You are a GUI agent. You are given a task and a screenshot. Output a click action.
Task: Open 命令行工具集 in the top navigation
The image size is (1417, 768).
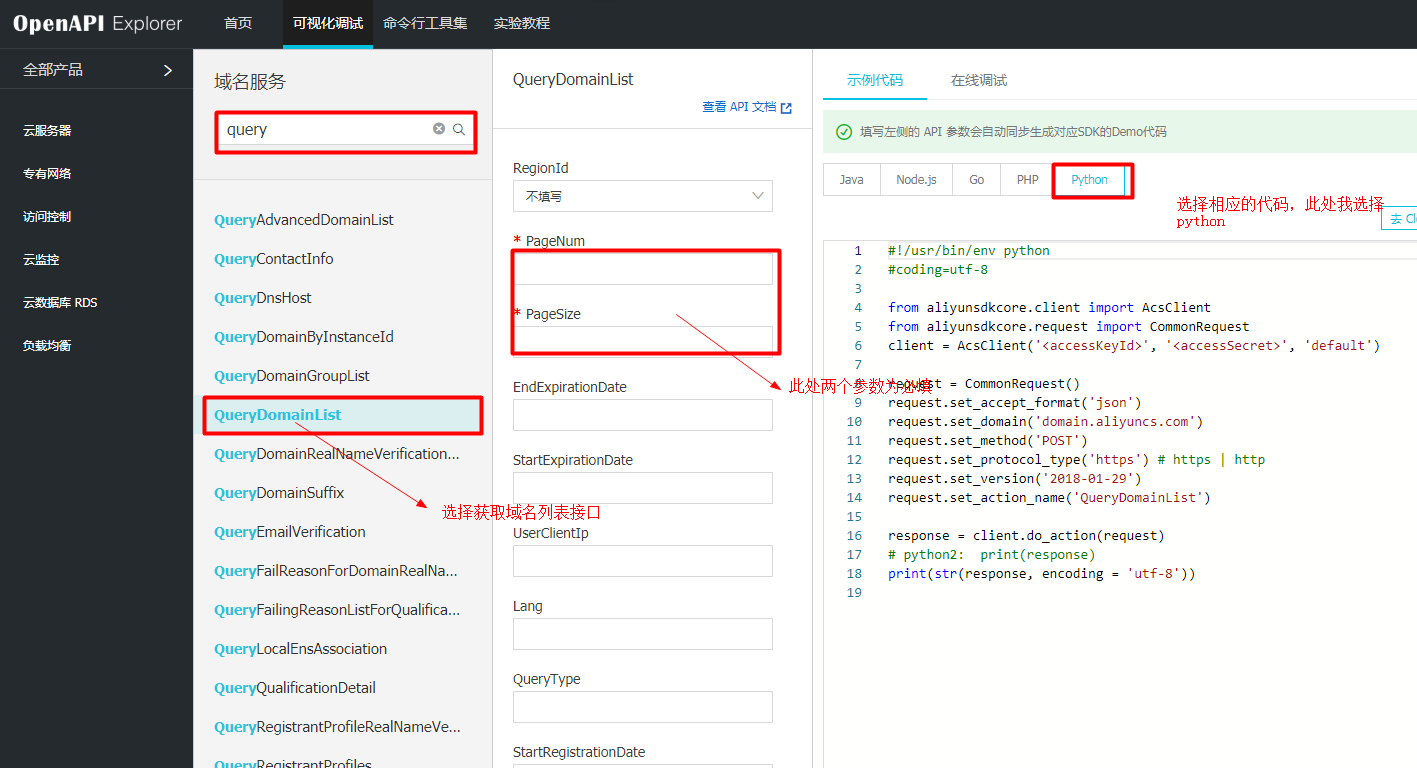point(425,24)
